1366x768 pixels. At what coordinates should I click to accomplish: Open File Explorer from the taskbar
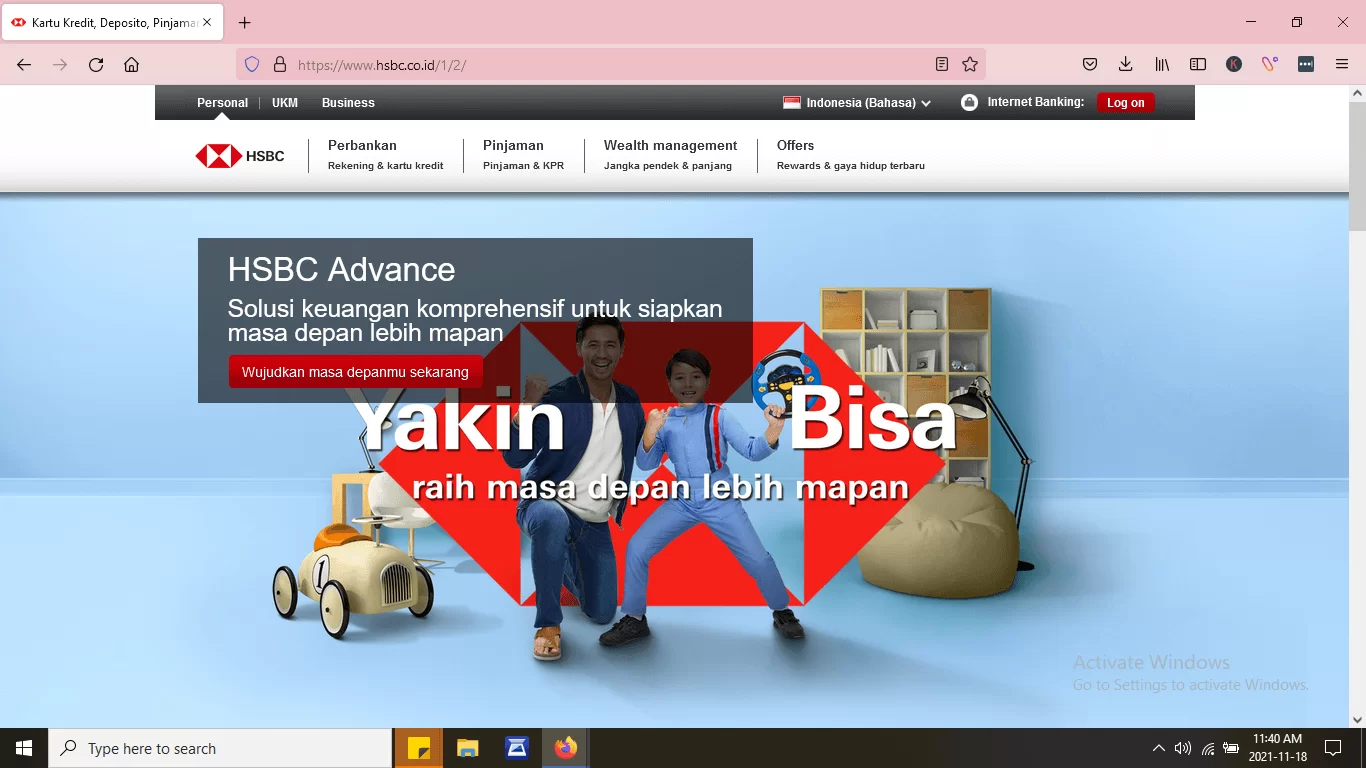point(467,748)
